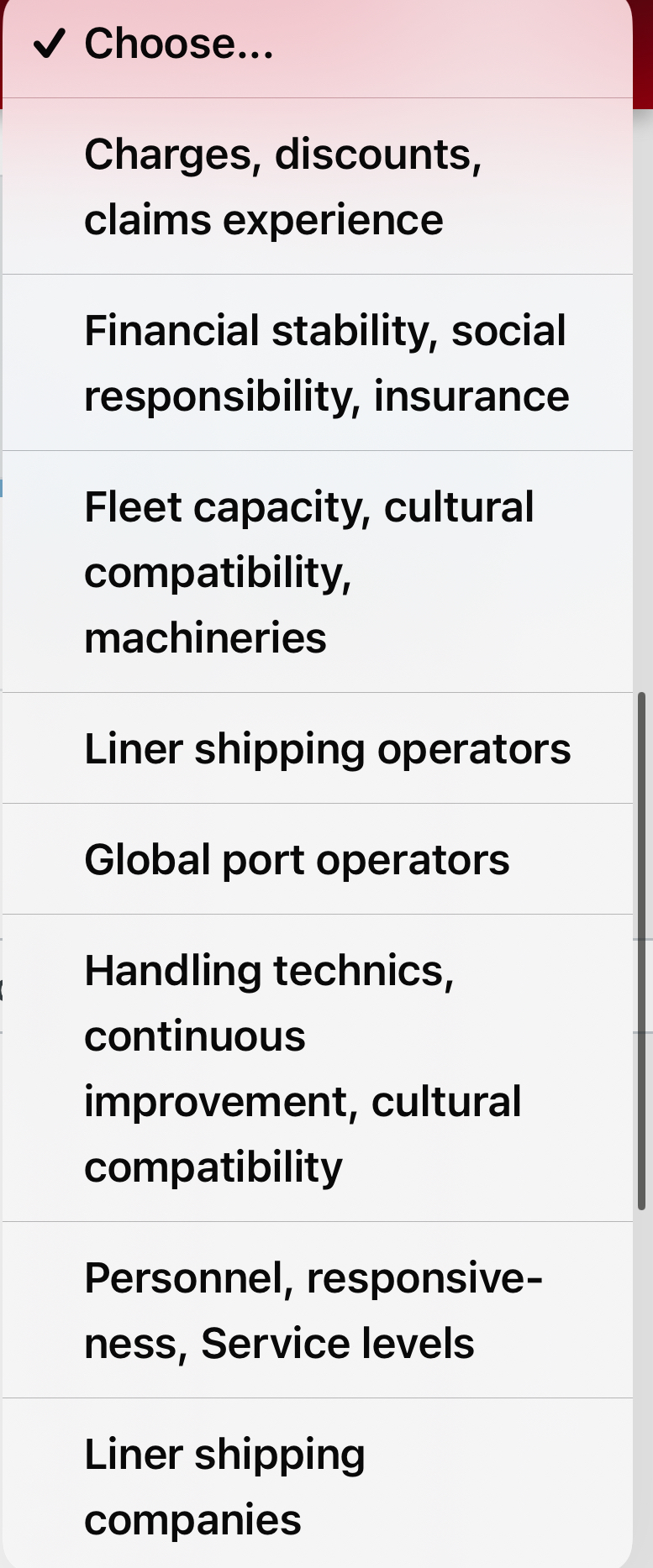Click the checkmark beside Choose…
Image resolution: width=653 pixels, height=1568 pixels.
50,44
